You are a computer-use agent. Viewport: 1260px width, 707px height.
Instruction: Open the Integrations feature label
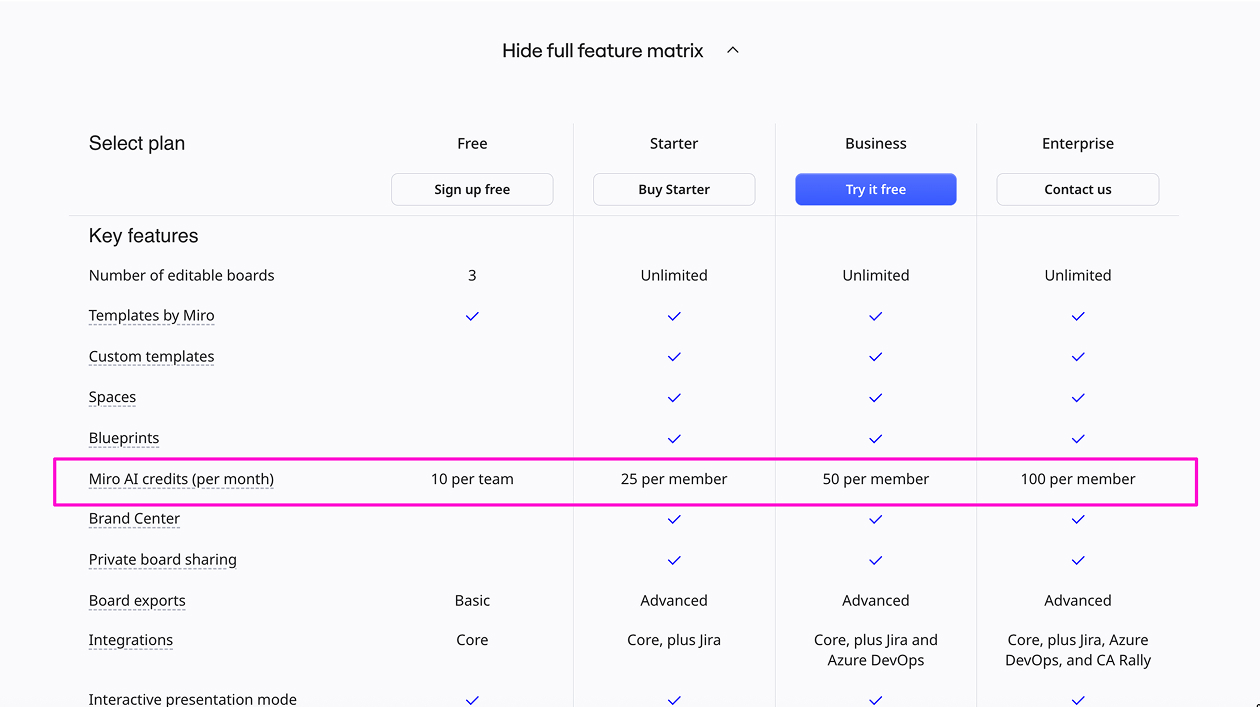(x=131, y=640)
